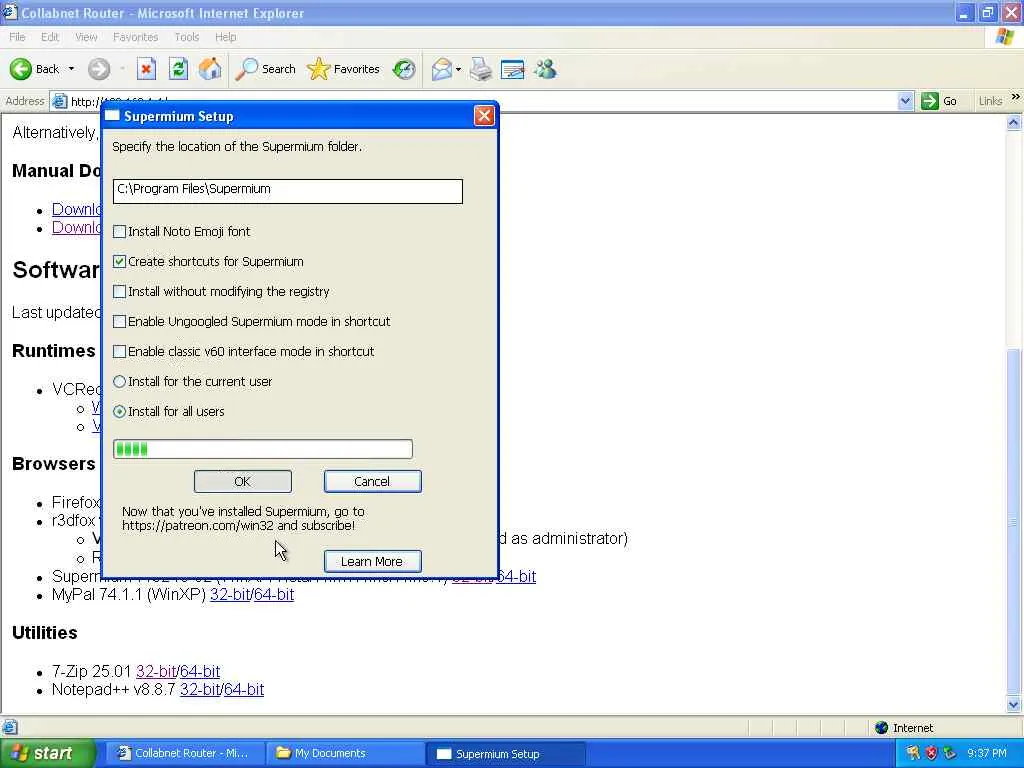Open the Favorites star toolbar button

tap(343, 69)
